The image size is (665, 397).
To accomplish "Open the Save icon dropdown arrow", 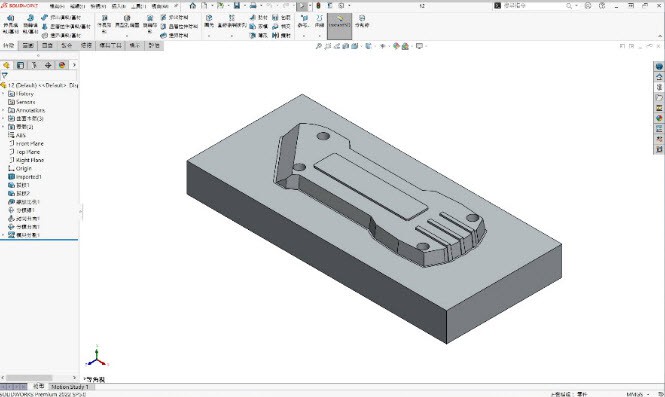I will pyautogui.click(x=245, y=6).
